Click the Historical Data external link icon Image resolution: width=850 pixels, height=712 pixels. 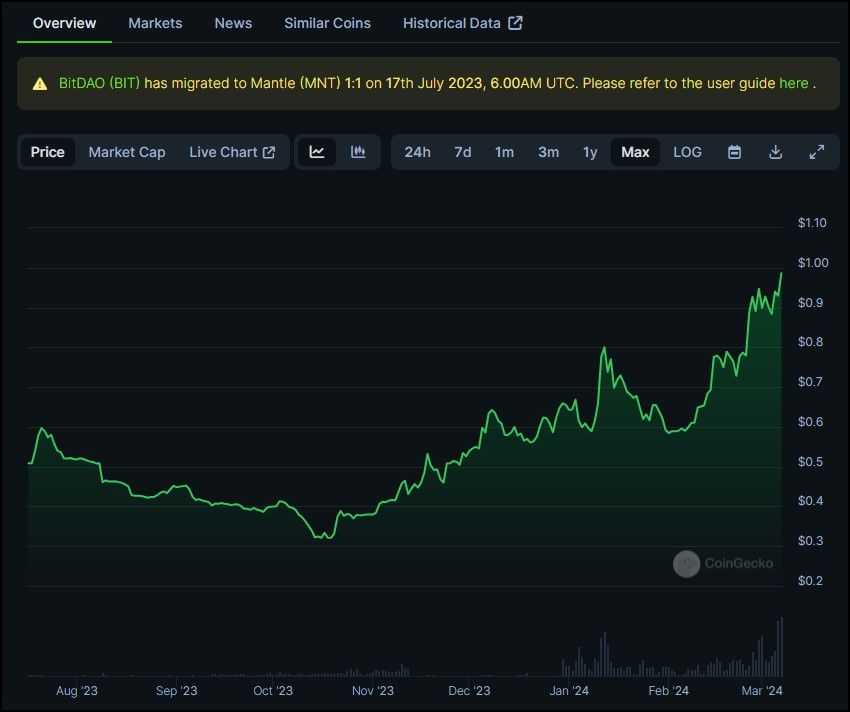click(x=514, y=20)
